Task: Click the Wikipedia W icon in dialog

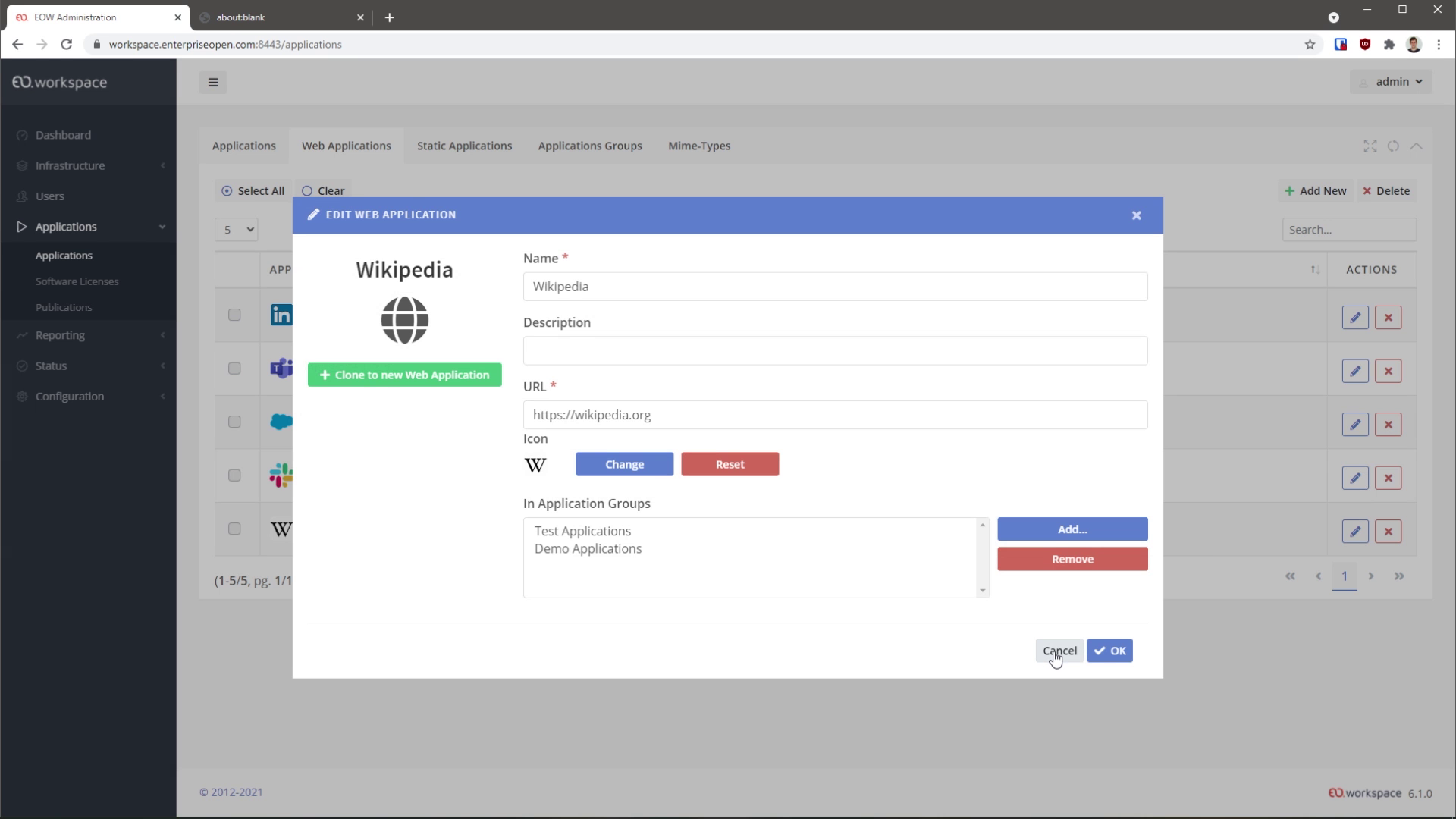Action: 535,465
